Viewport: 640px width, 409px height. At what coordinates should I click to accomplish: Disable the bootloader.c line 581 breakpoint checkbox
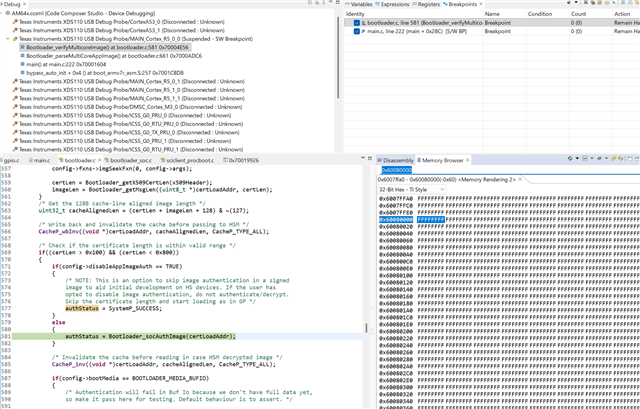click(357, 23)
